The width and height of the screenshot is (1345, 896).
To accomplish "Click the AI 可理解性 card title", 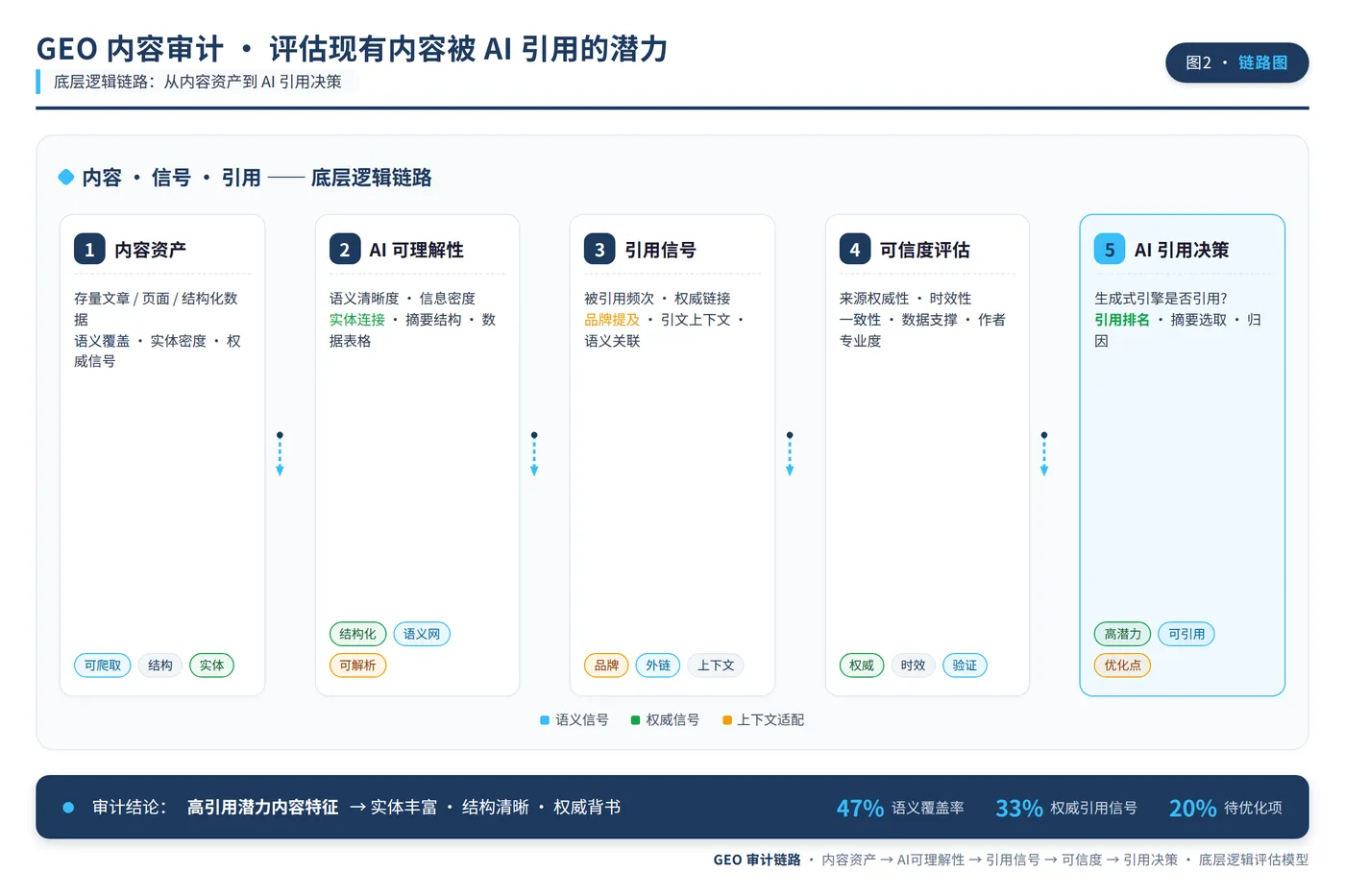I will 416,250.
